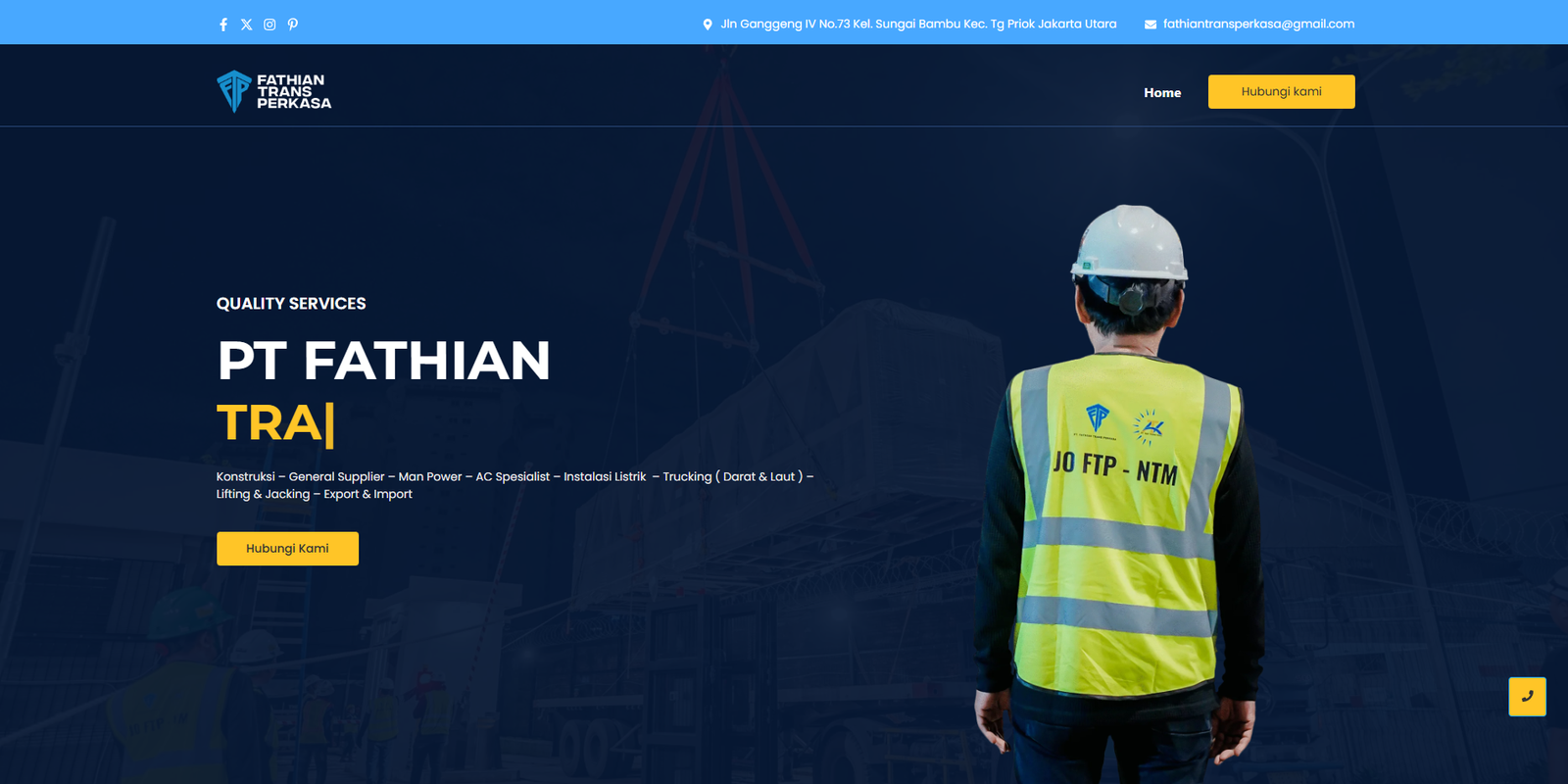Click the Fathian Trans Perkasa logo text
This screenshot has height=784, width=1568.
pyautogui.click(x=293, y=91)
